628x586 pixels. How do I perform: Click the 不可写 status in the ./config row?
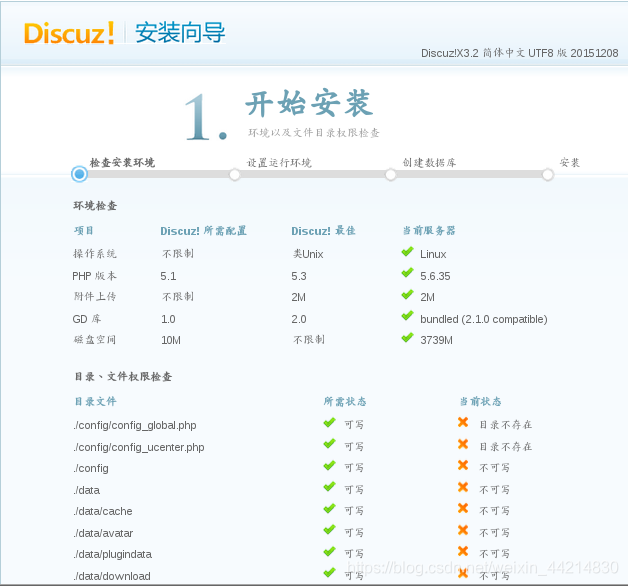click(x=495, y=468)
